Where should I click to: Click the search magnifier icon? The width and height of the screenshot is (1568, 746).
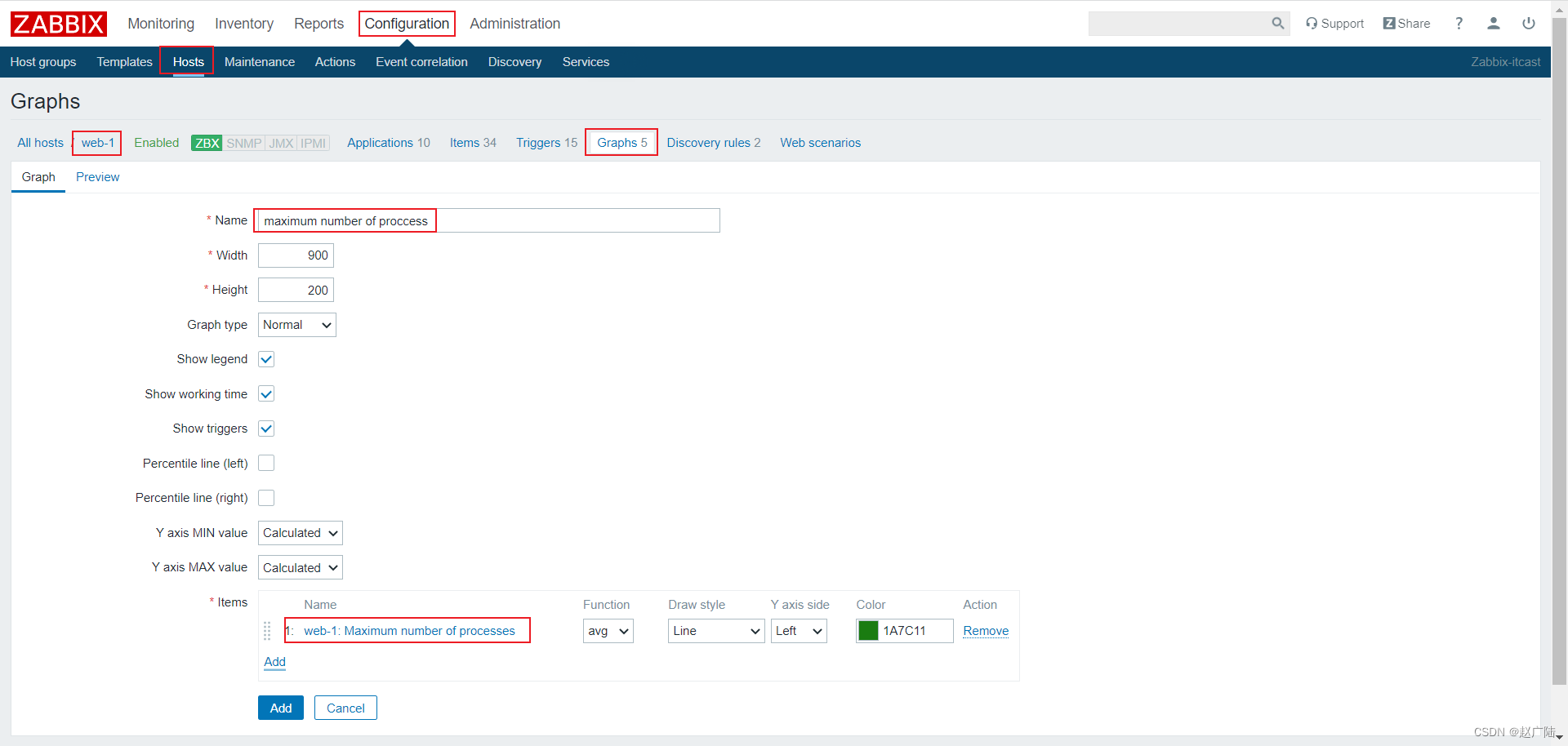click(1278, 24)
